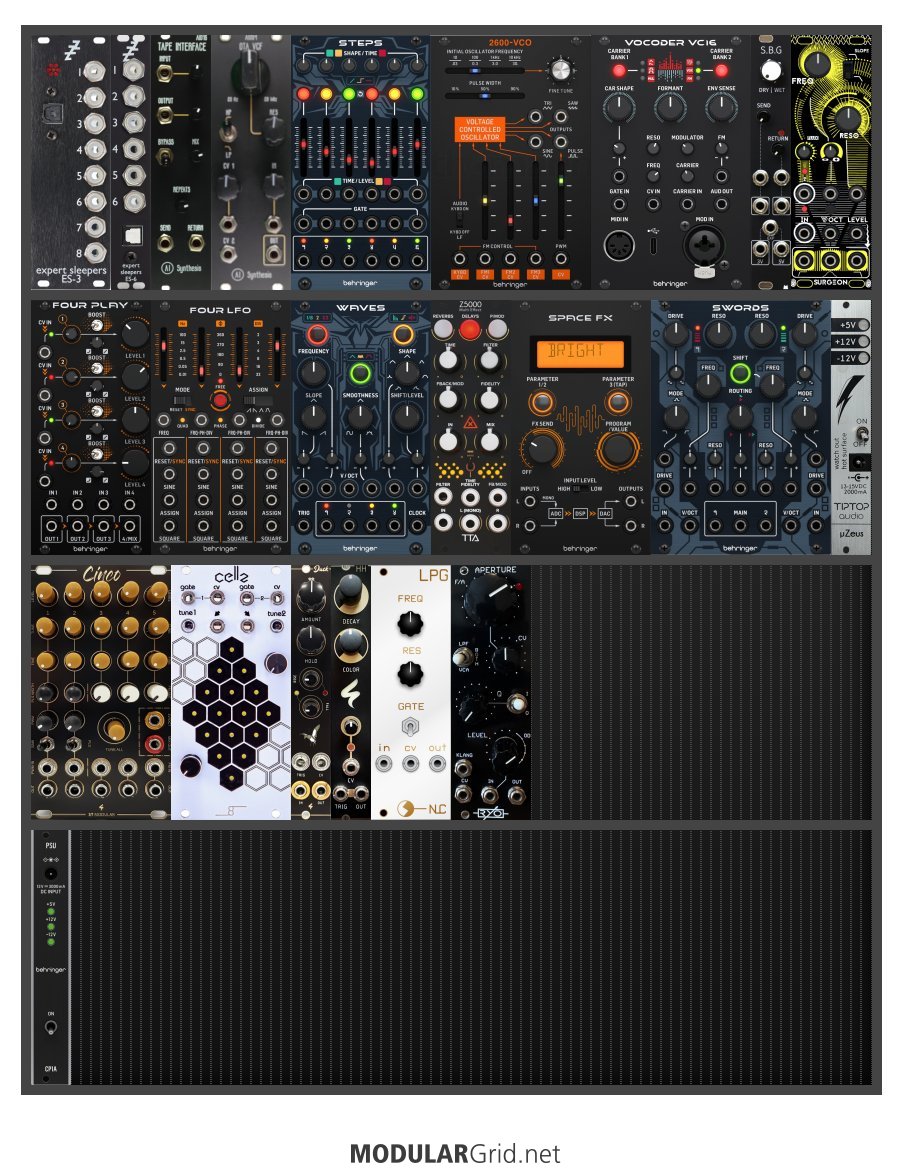Click jack 6 on the ES-6 module

133,201
